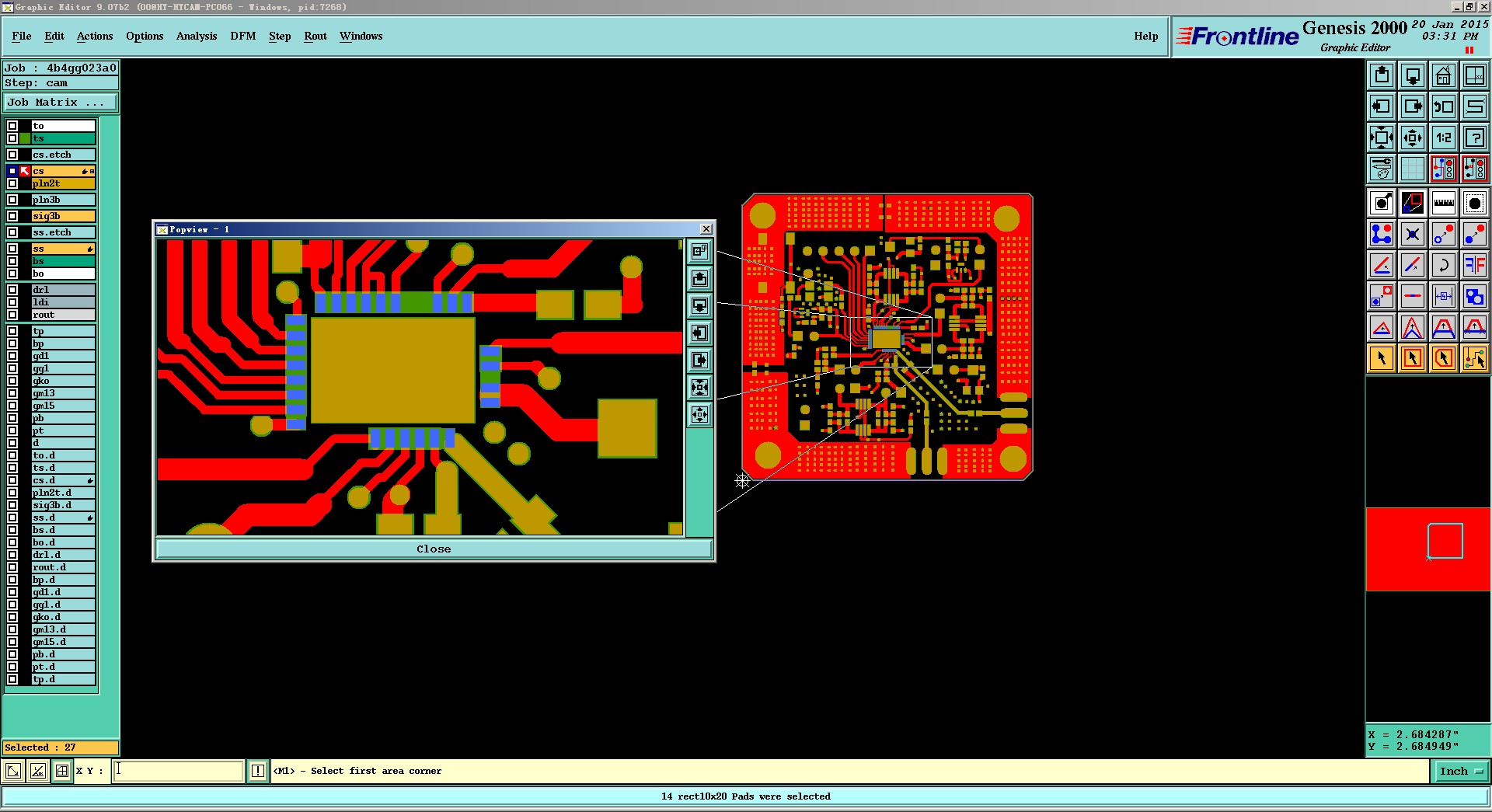Screen dimensions: 1492x812
Task: Toggle checkbox for layer to
Action: click(12, 126)
